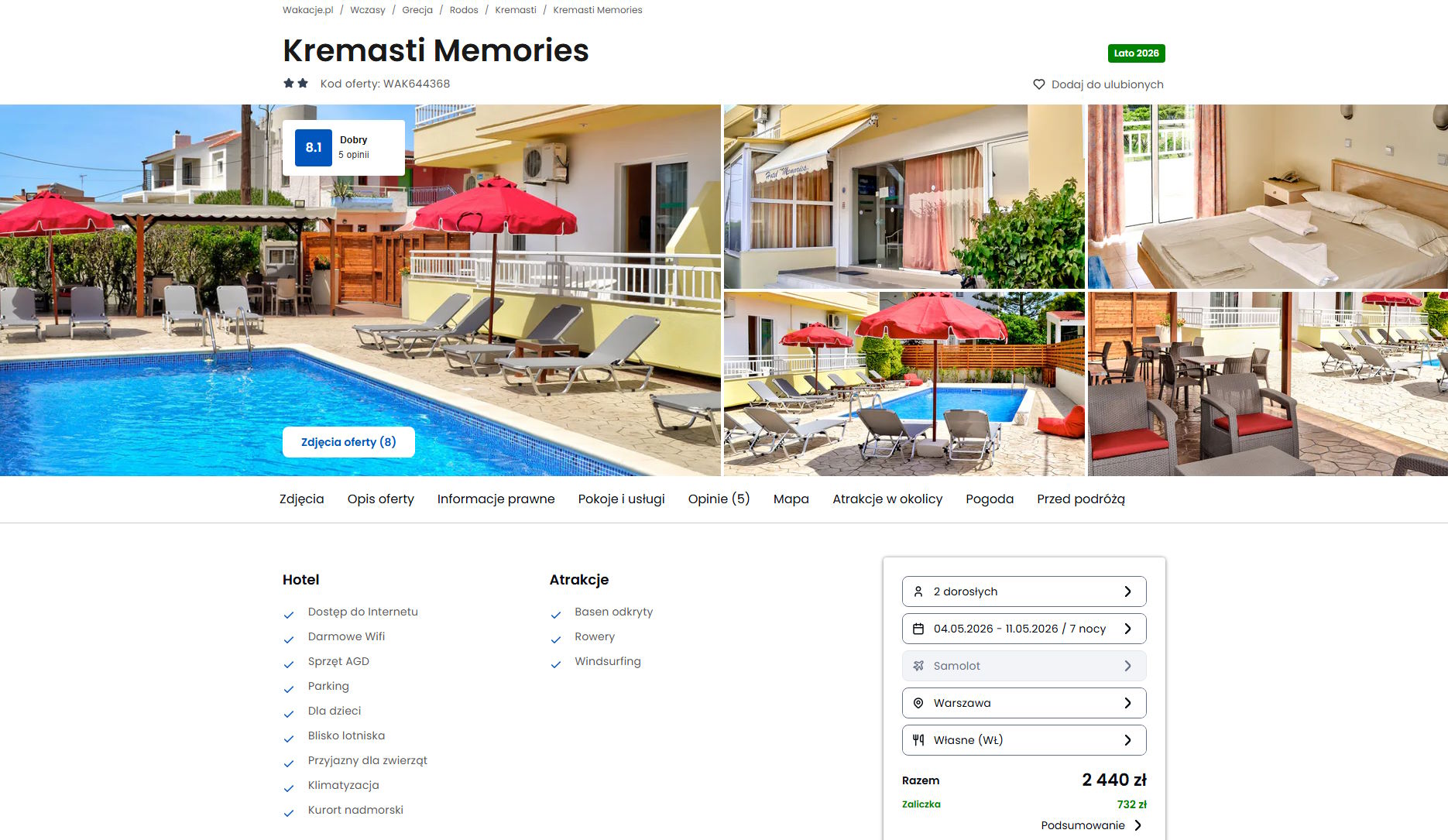
Task: Open the hotel bedroom photo thumbnail
Action: pos(1268,197)
